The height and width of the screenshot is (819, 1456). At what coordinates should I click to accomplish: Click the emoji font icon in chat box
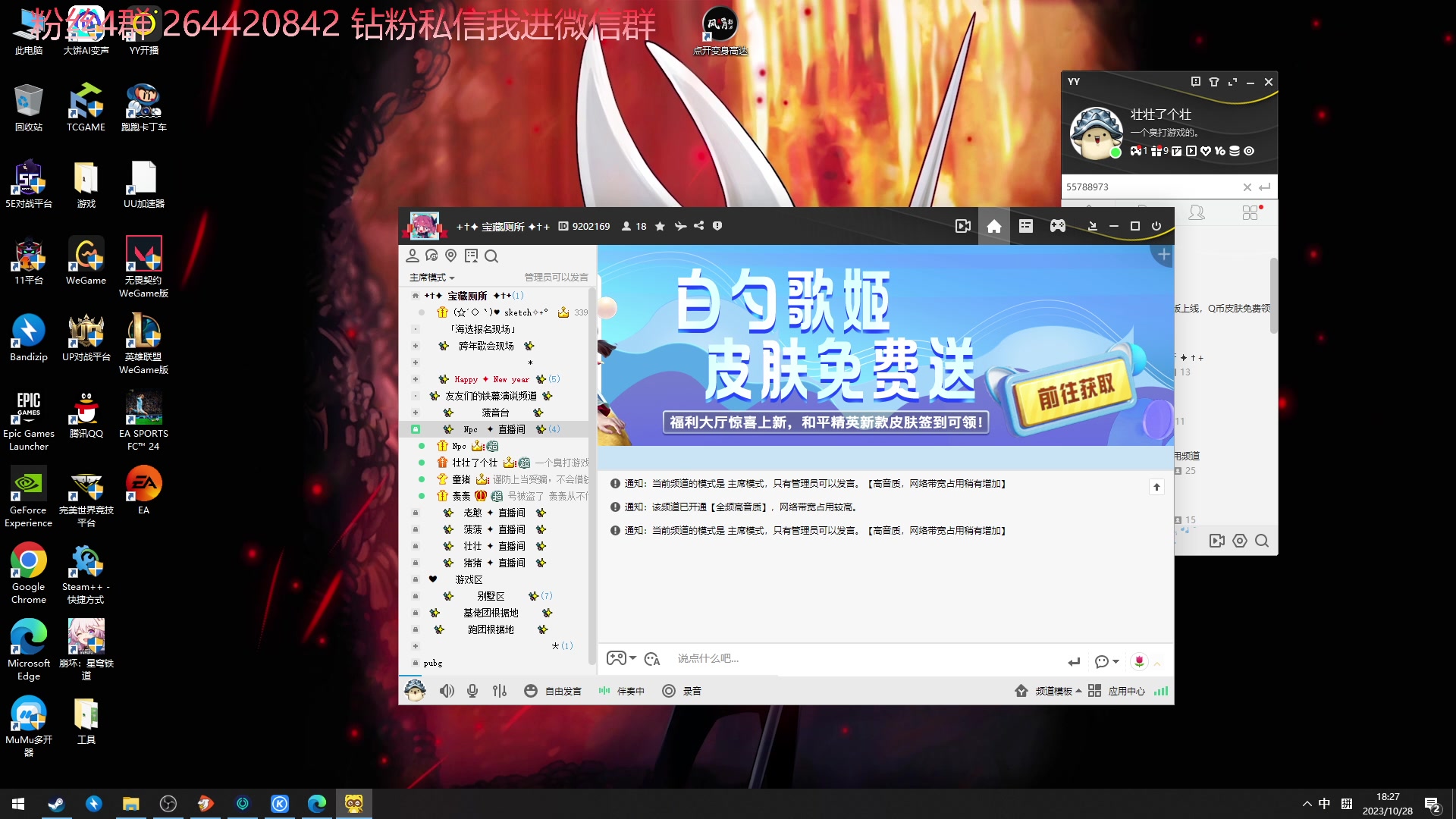point(652,659)
